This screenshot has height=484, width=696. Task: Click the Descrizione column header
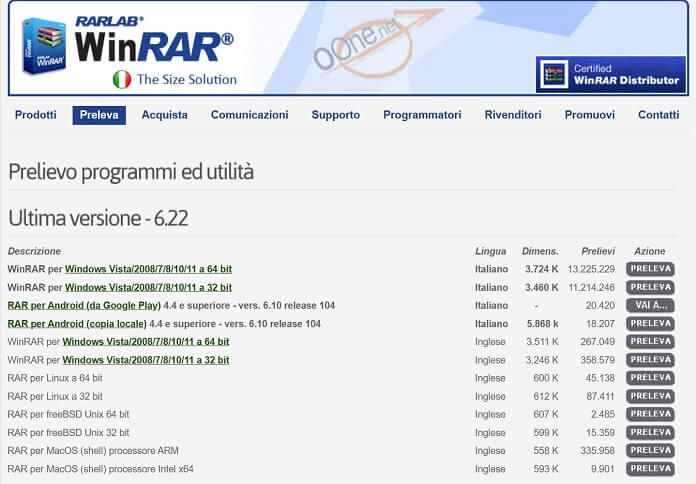coord(34,251)
